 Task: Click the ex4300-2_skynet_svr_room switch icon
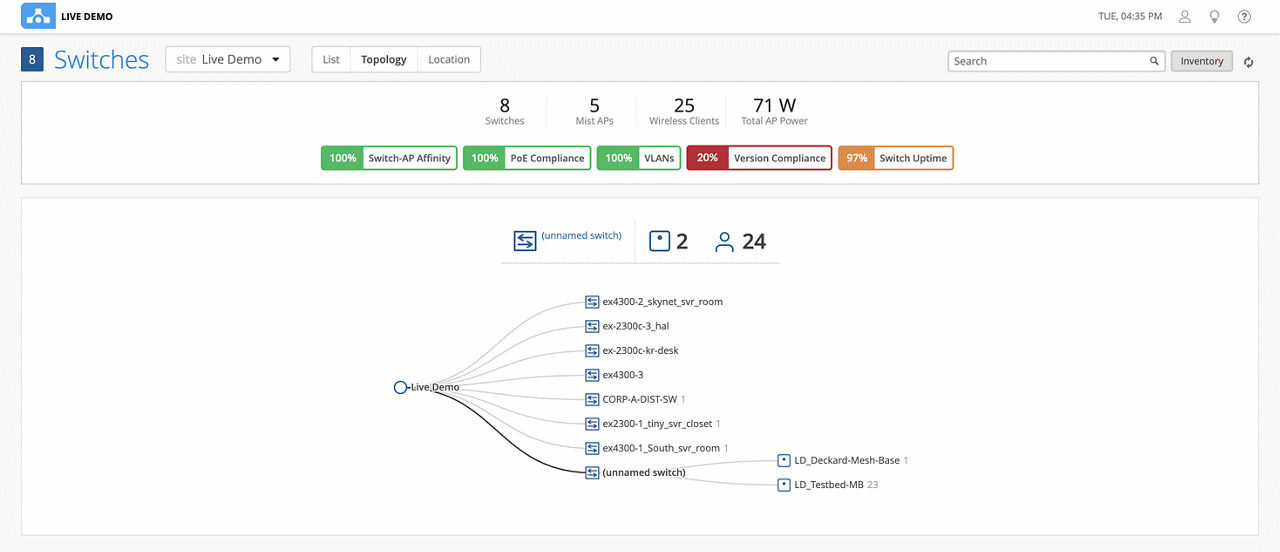point(592,301)
